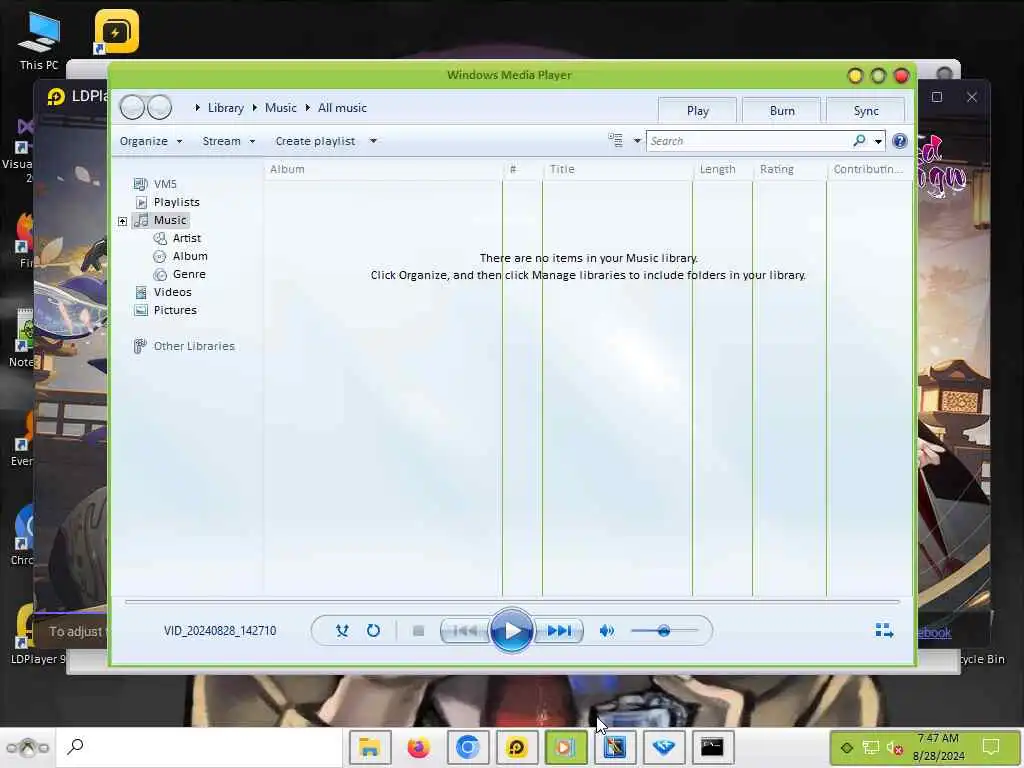Switch to Now Playing view
The image size is (1024, 768).
click(884, 630)
